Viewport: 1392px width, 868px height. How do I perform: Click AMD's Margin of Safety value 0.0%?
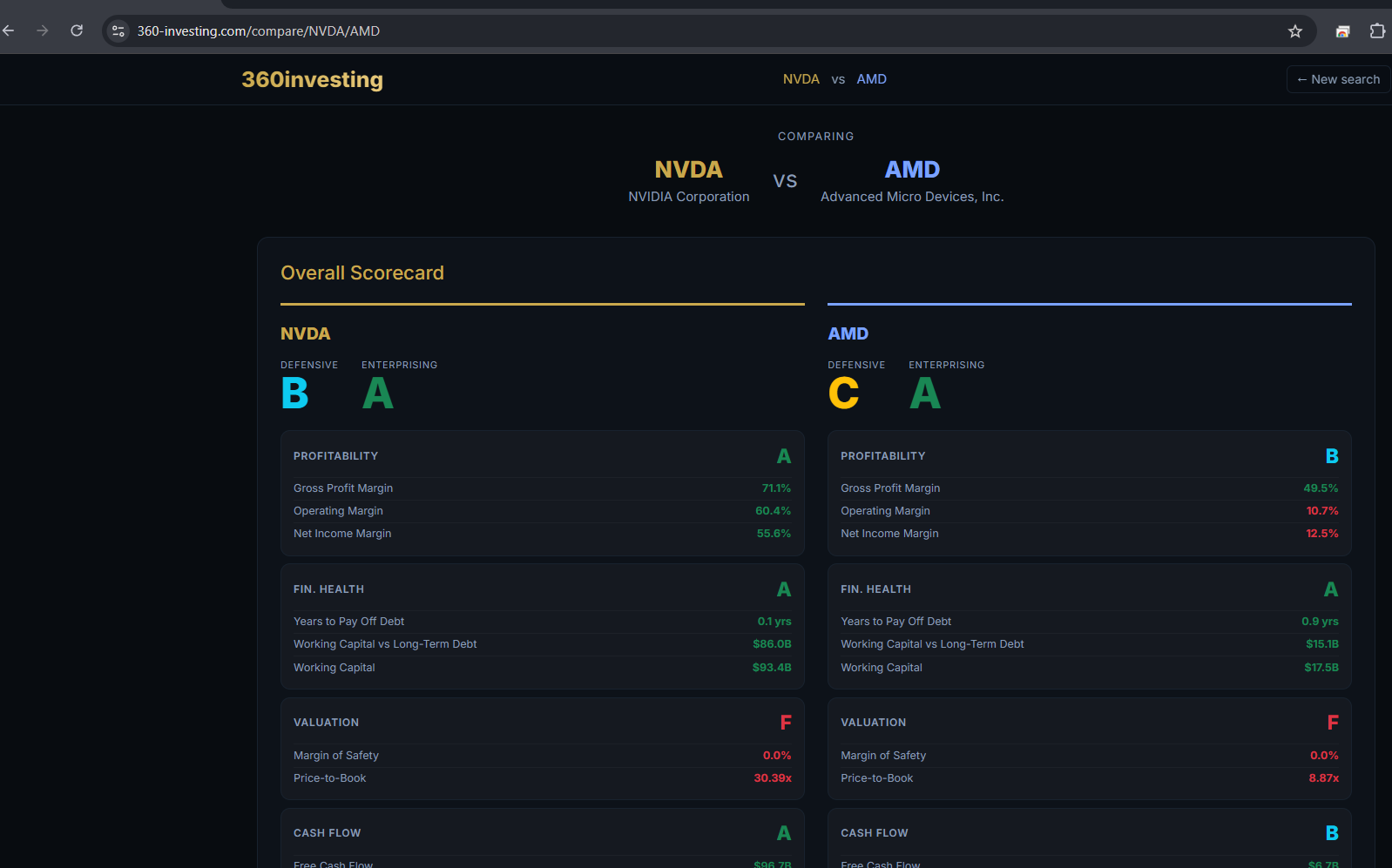point(1324,756)
